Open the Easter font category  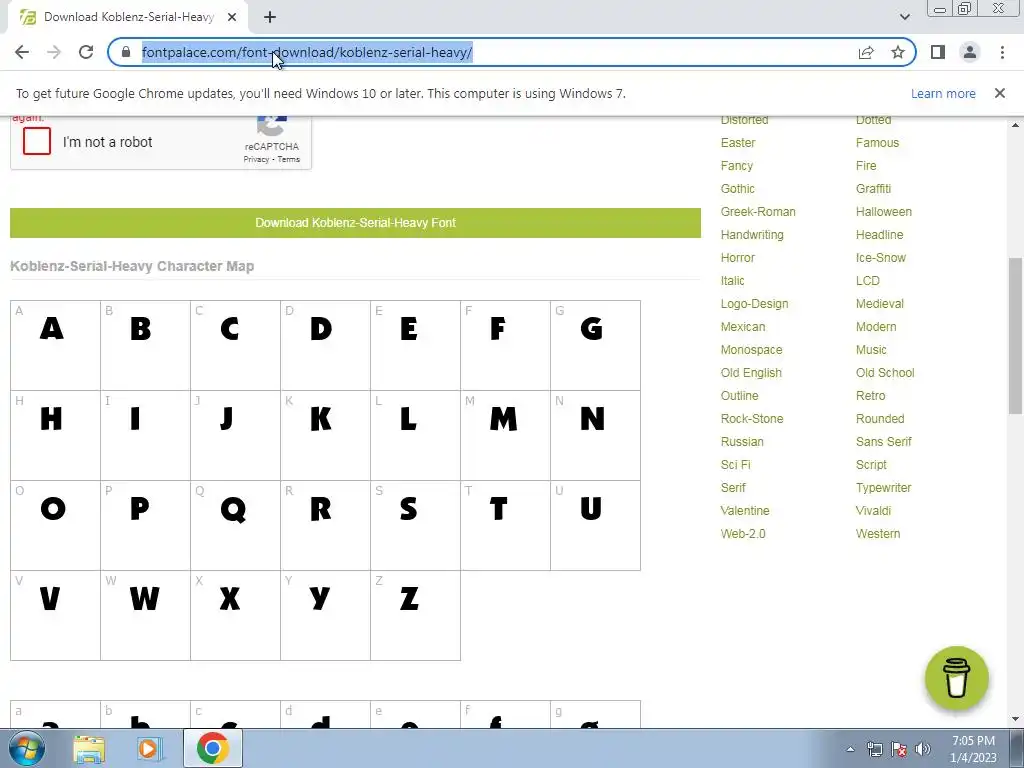(x=738, y=142)
